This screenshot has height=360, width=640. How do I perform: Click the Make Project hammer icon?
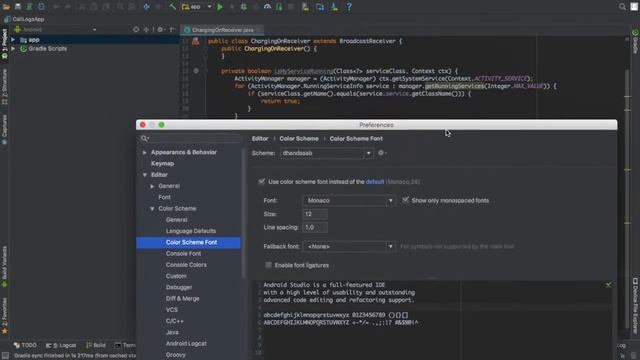(x=172, y=7)
